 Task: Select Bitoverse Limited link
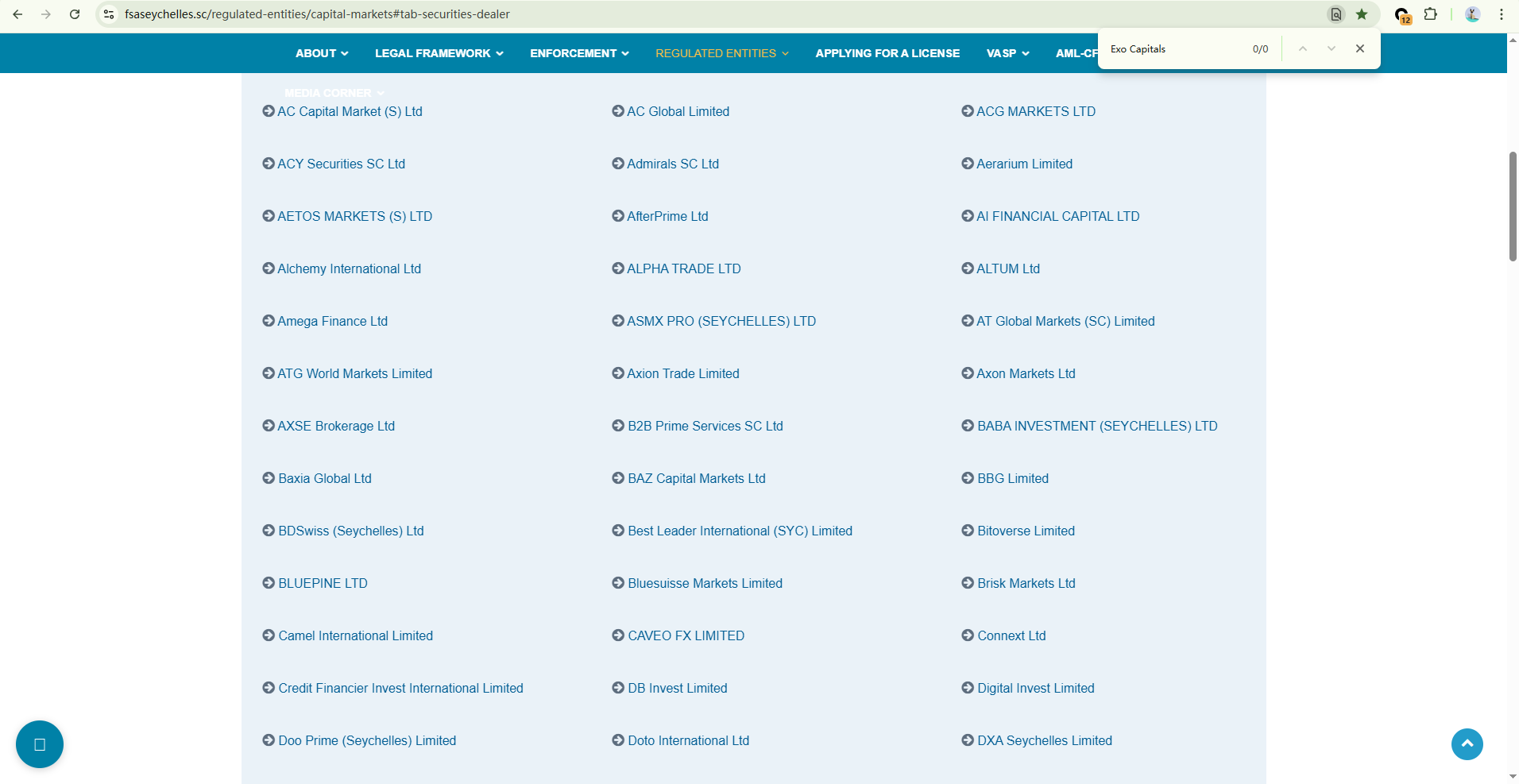1026,531
